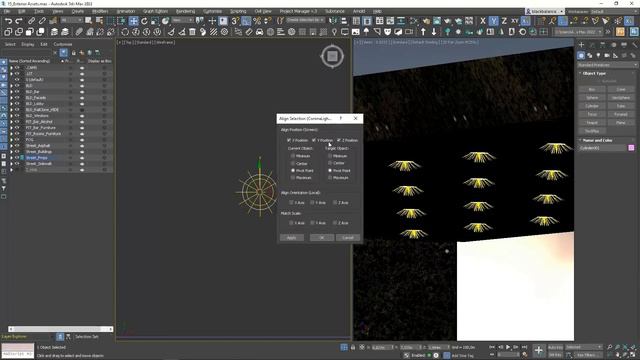
Task: Open the Standard Primitives dropdown
Action: click(x=607, y=65)
